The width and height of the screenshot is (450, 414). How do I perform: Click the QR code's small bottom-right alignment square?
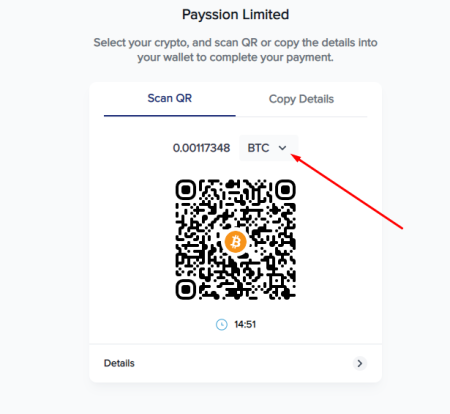coord(277,281)
